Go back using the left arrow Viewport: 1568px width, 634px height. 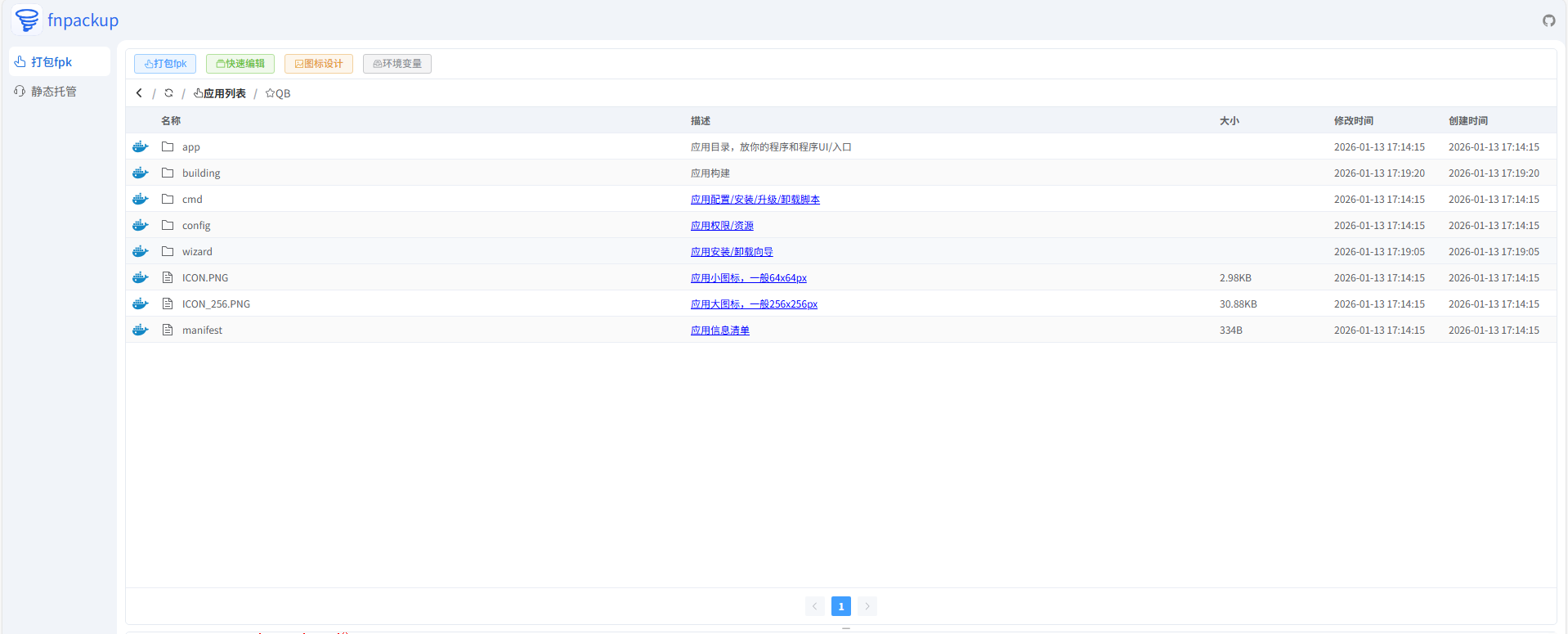click(139, 93)
